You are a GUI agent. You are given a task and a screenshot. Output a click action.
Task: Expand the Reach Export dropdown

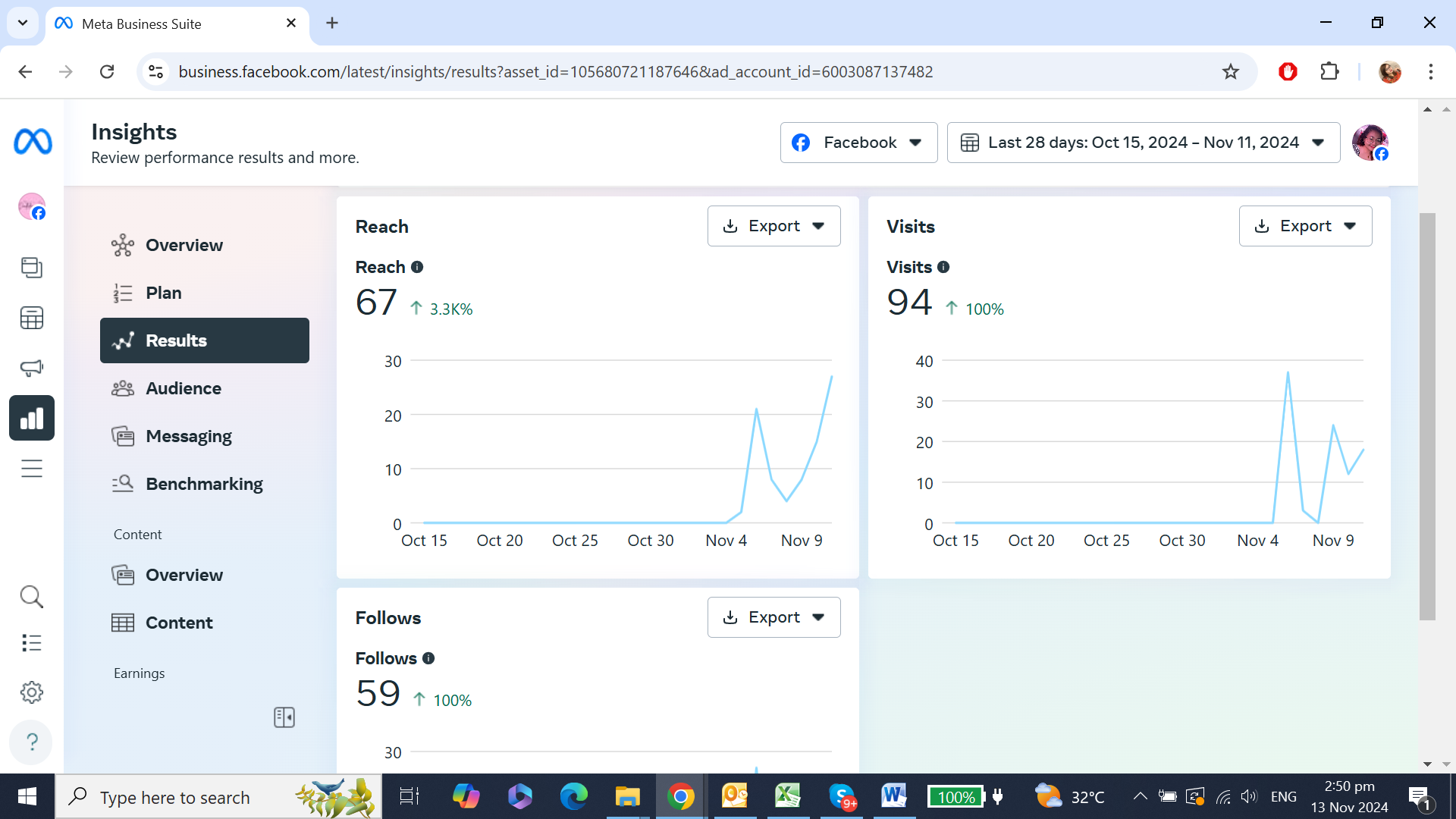click(x=773, y=226)
